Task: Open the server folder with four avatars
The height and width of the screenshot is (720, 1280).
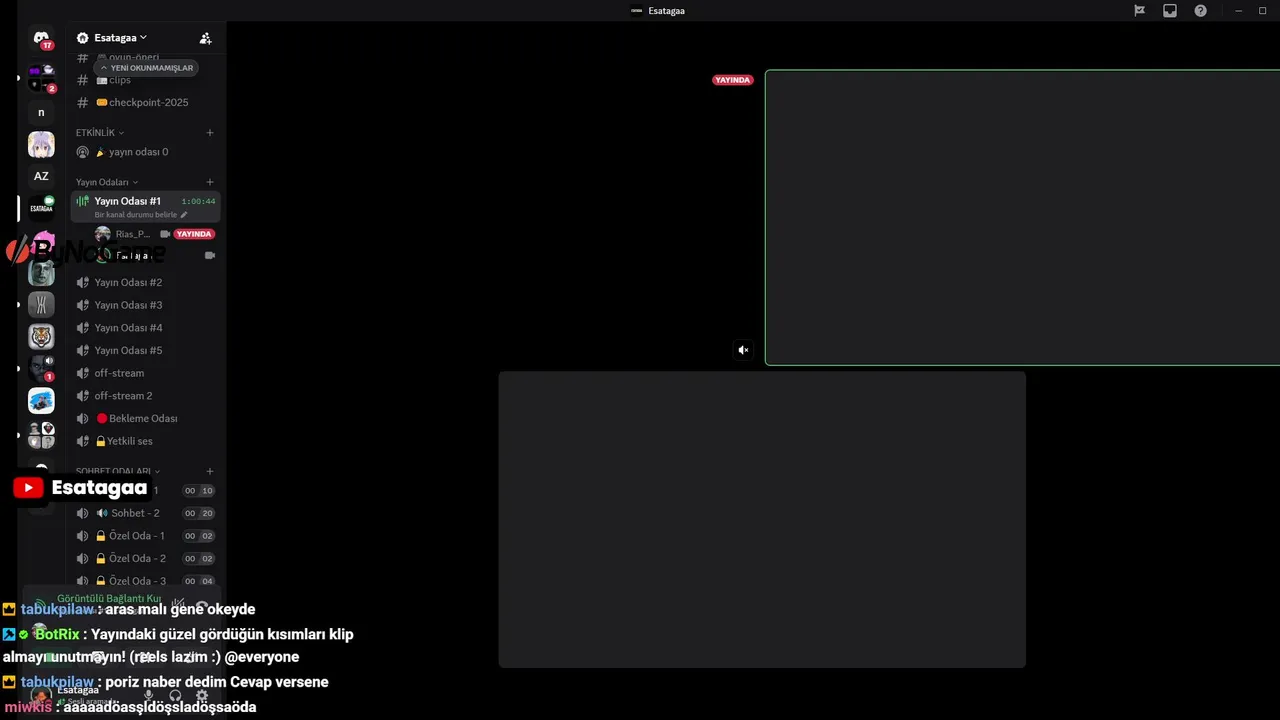Action: pos(41,435)
